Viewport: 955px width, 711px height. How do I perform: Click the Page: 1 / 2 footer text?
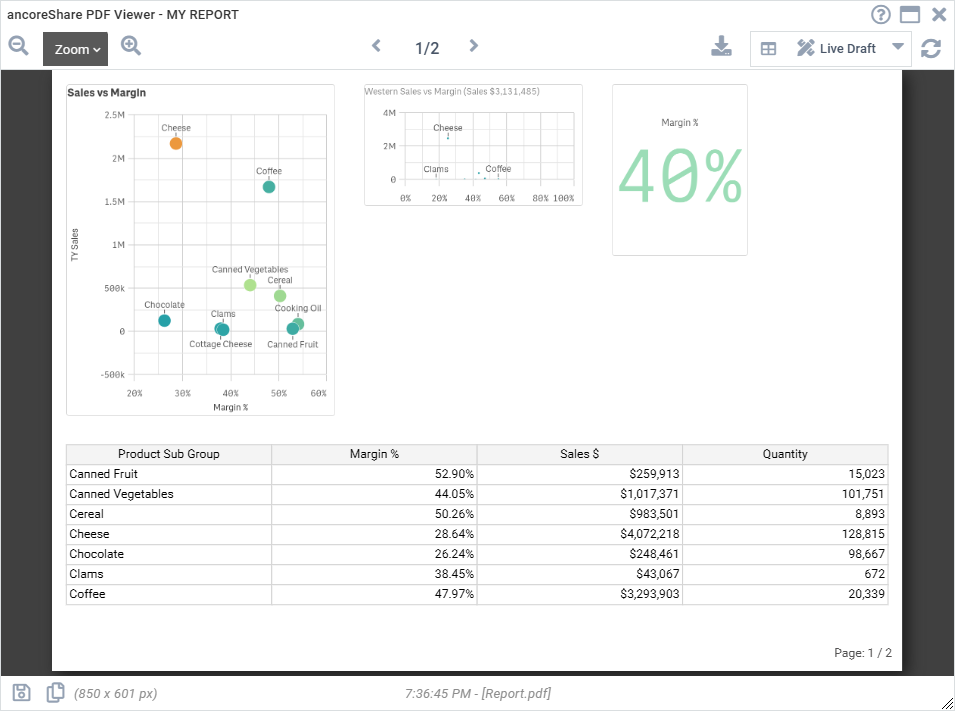pyautogui.click(x=862, y=653)
